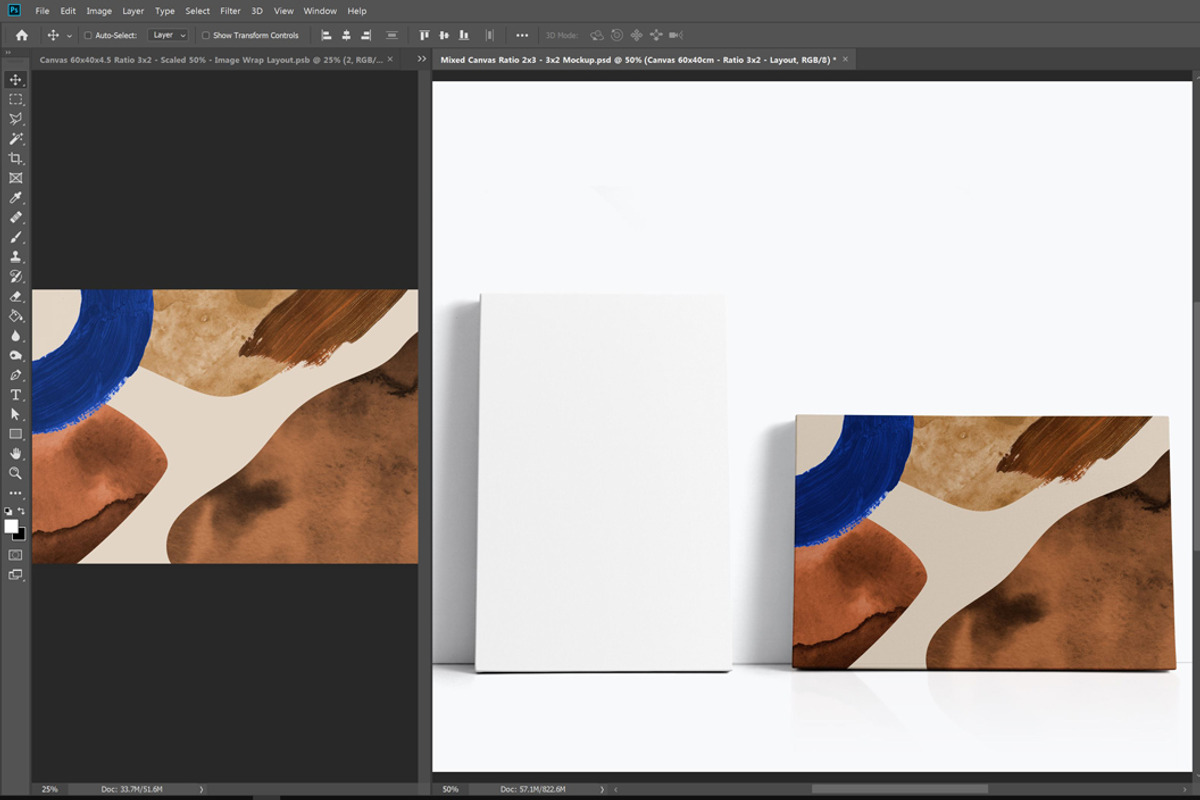Close the Image Wrap Layout.psb tab

(390, 59)
